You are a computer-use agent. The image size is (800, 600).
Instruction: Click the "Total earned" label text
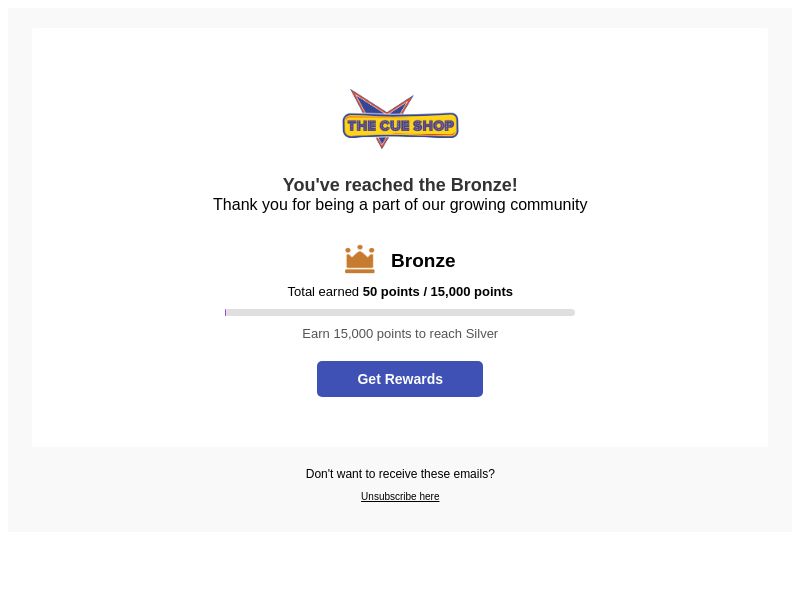323,292
